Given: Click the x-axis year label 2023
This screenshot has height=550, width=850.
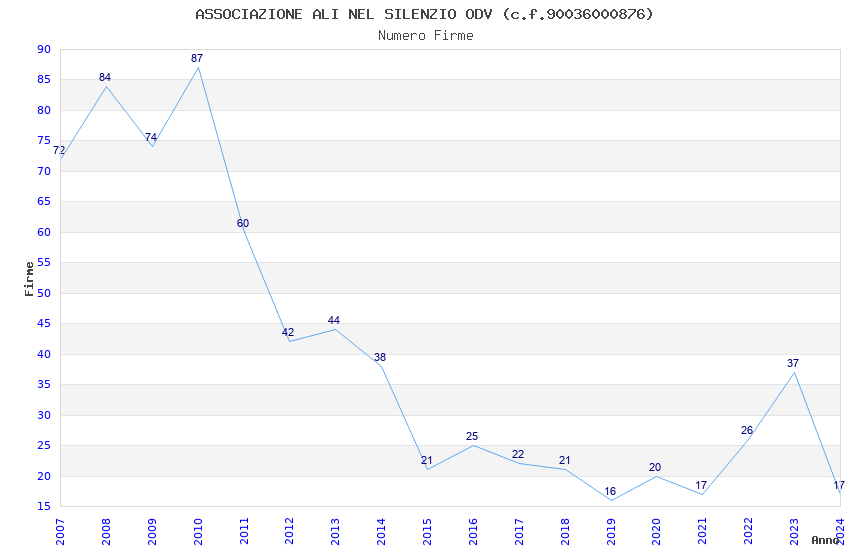Looking at the screenshot, I should pos(794,532).
